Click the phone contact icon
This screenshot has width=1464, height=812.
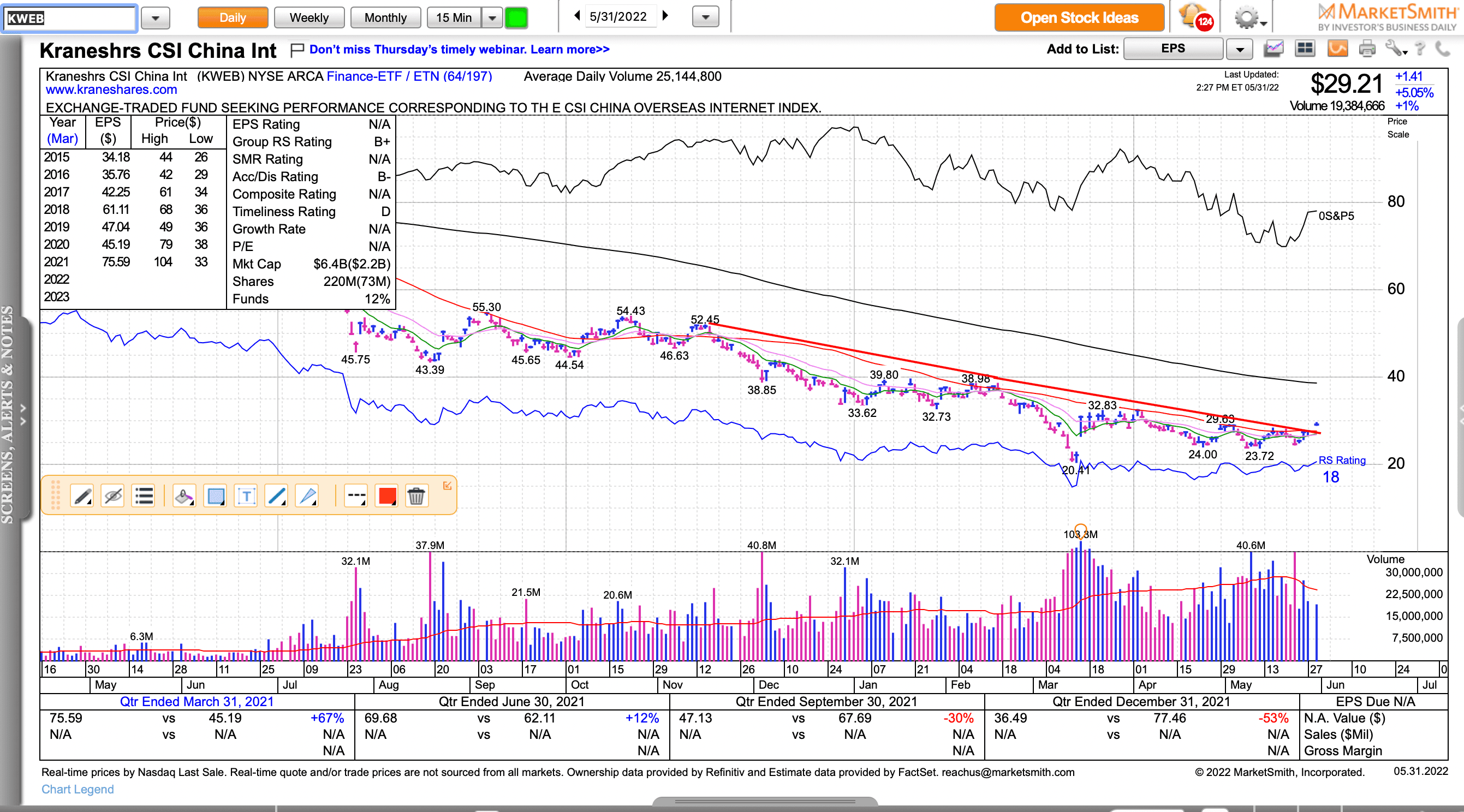click(1443, 49)
